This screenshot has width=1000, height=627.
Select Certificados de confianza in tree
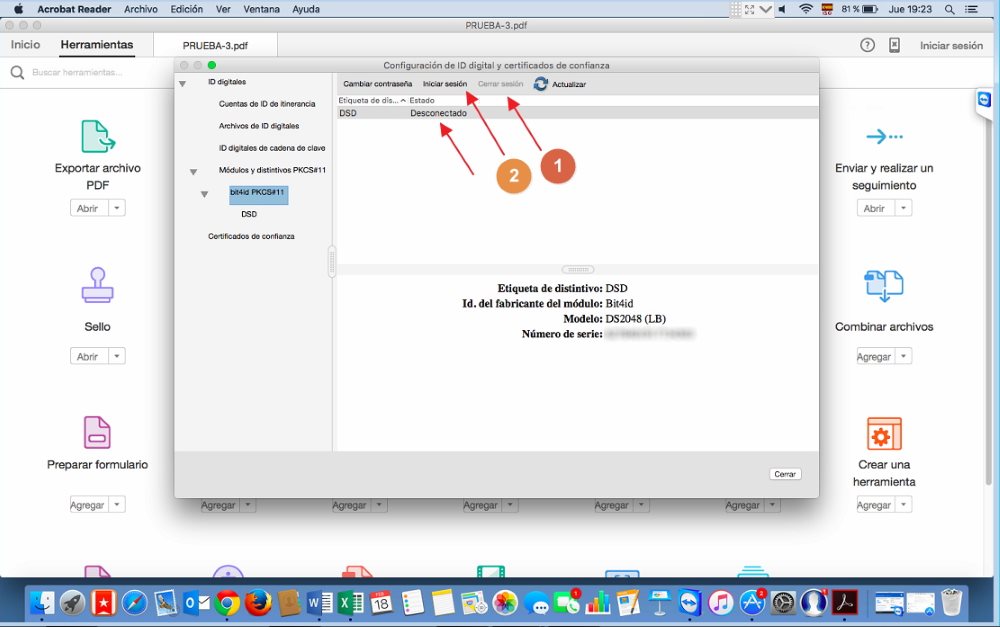point(251,236)
